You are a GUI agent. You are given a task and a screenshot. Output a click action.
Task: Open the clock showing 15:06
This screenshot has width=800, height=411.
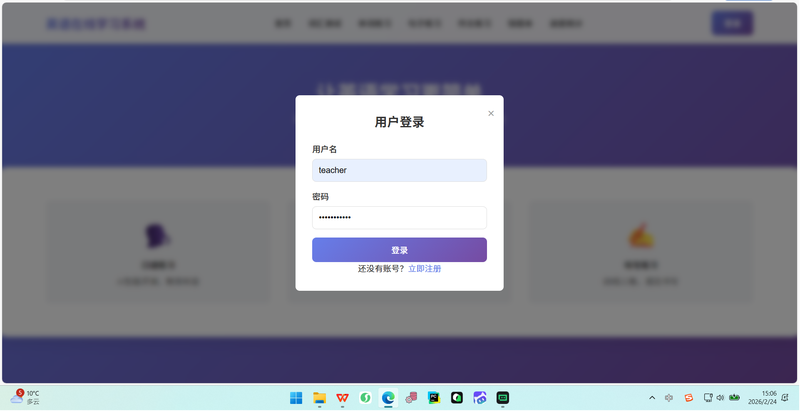coord(762,398)
